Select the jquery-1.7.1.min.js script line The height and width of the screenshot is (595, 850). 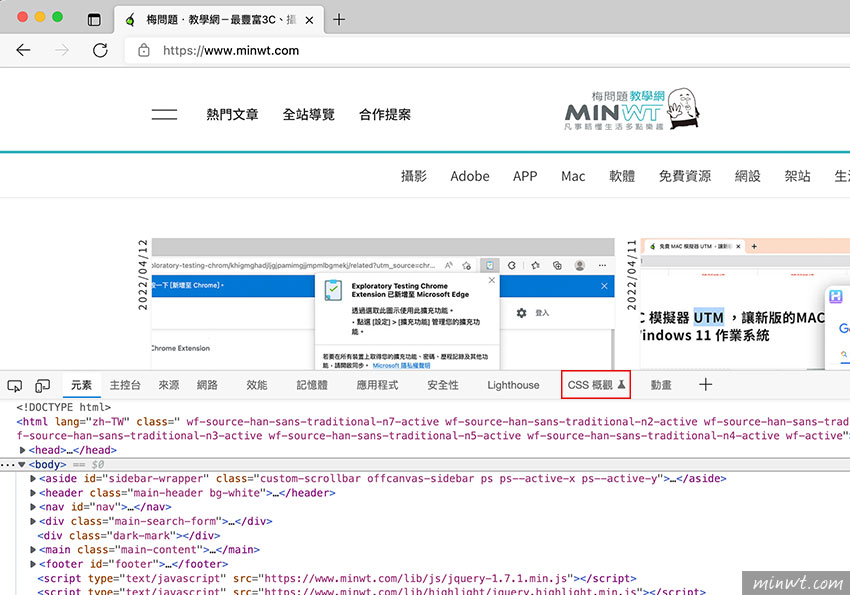point(337,578)
